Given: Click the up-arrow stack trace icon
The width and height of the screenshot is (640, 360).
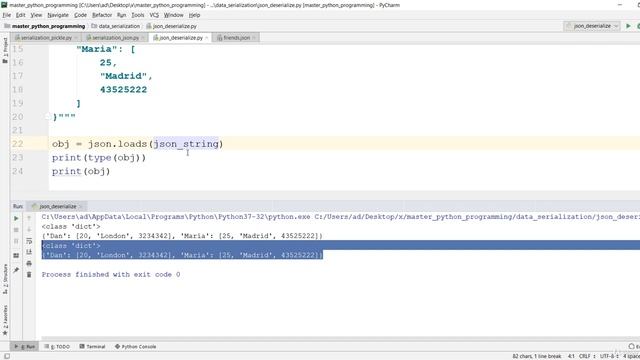Looking at the screenshot, I should [29, 218].
